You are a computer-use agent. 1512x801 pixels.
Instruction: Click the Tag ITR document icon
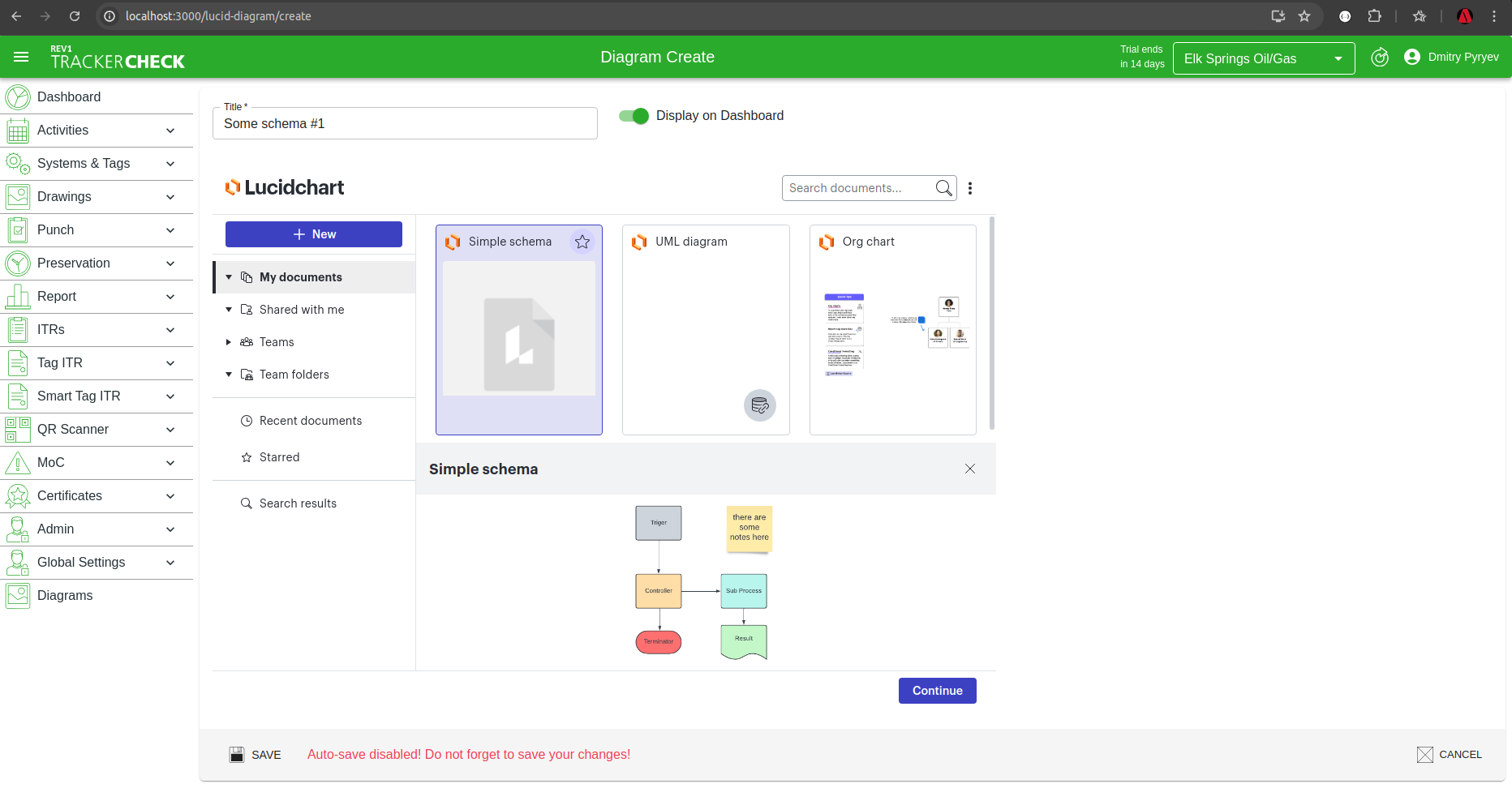pyautogui.click(x=18, y=363)
